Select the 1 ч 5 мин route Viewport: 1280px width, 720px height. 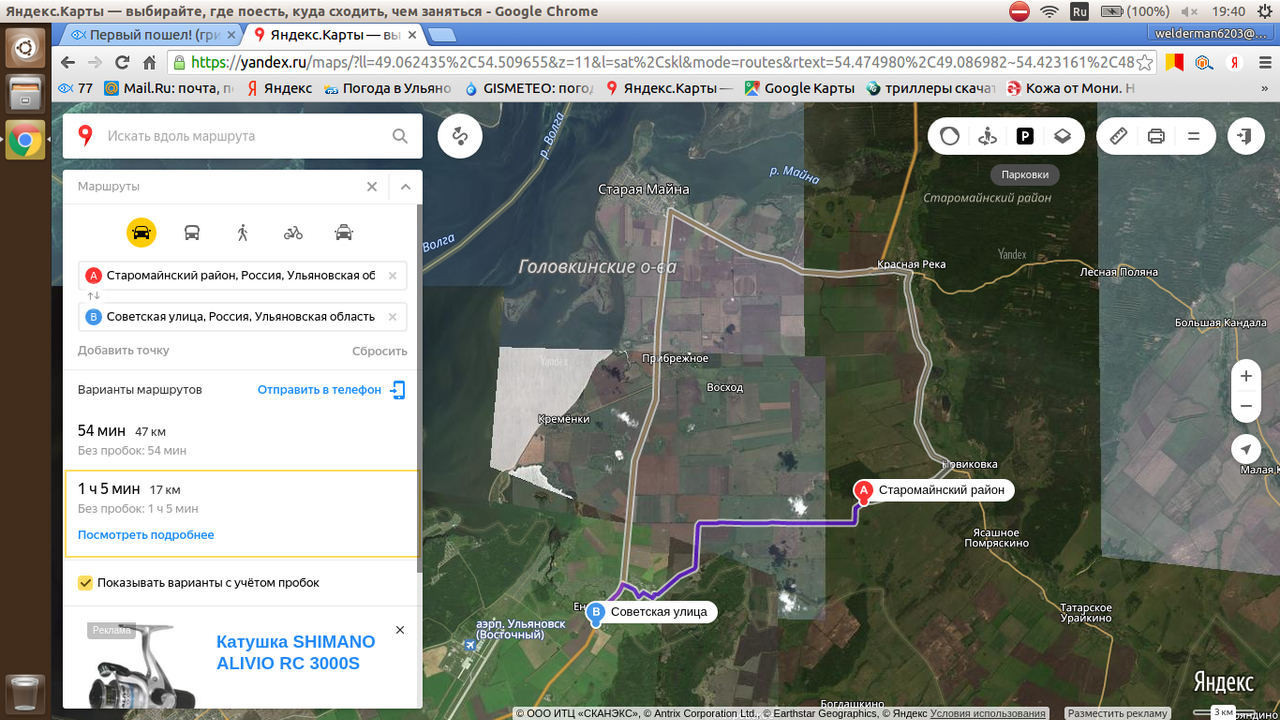[x=242, y=513]
